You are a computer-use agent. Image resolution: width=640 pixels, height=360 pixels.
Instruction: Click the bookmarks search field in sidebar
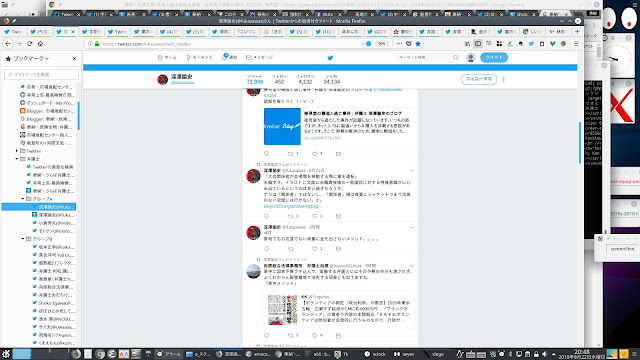[x=41, y=74]
